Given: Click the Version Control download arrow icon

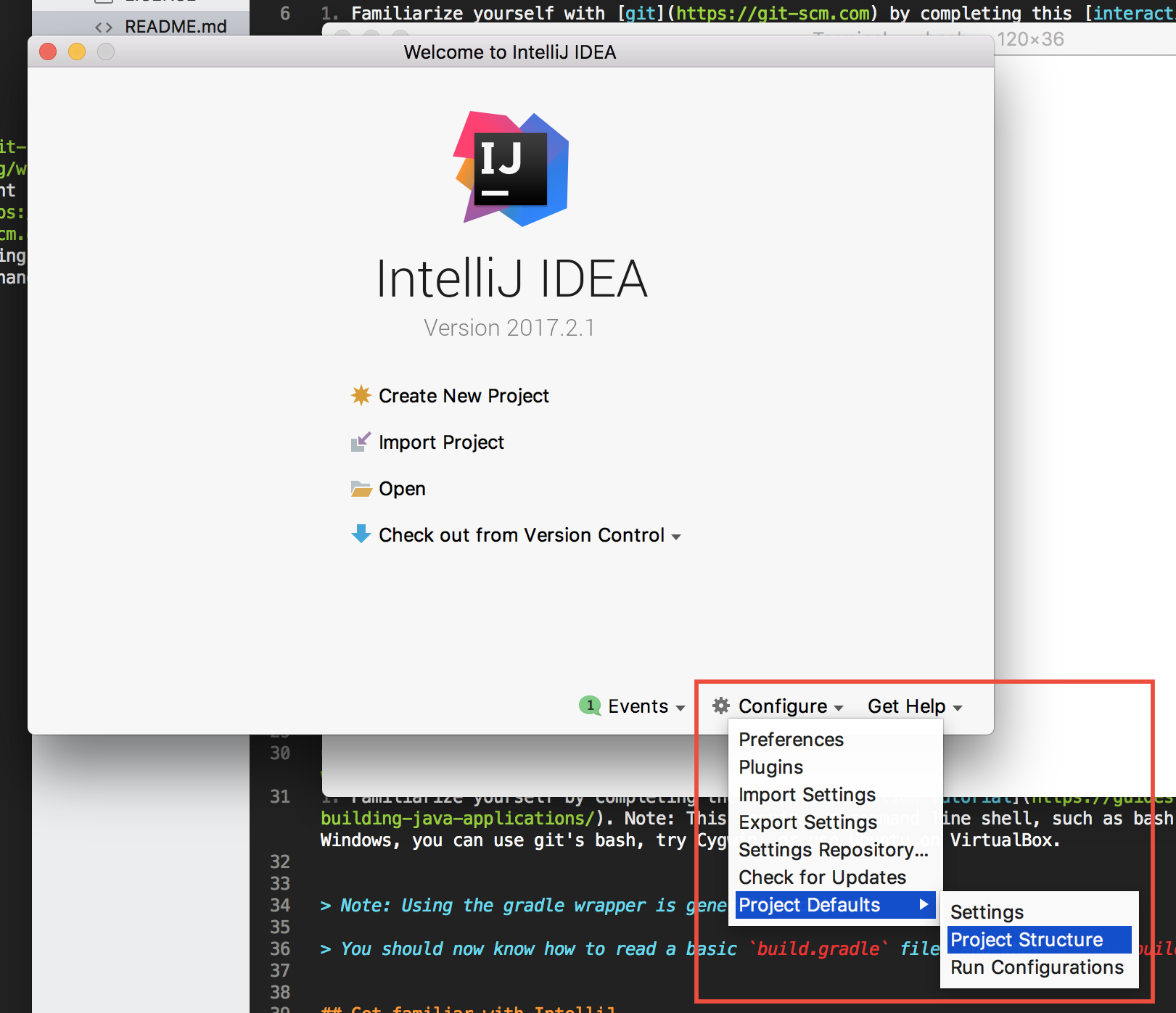Looking at the screenshot, I should 361,534.
